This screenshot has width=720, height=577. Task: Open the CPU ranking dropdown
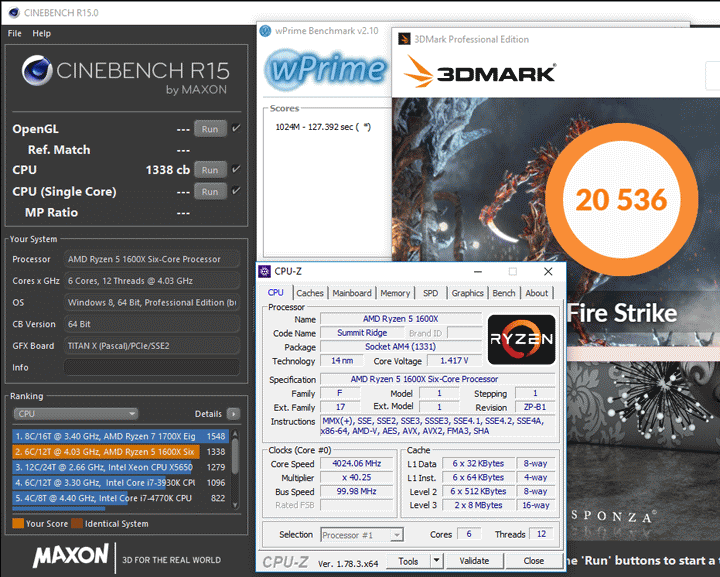[76, 414]
